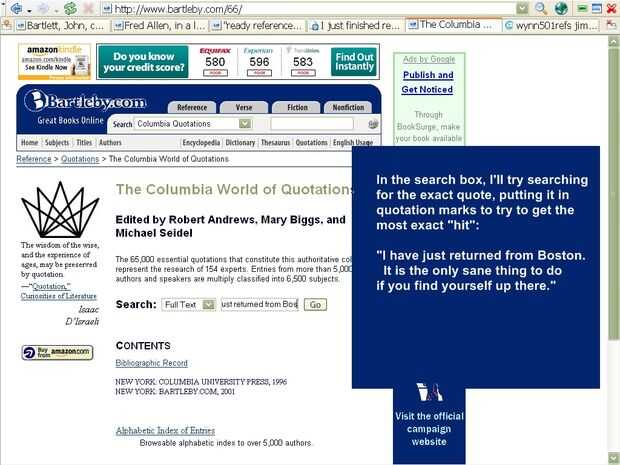Click the address bar URL field
Image resolution: width=620 pixels, height=465 pixels.
click(x=309, y=8)
